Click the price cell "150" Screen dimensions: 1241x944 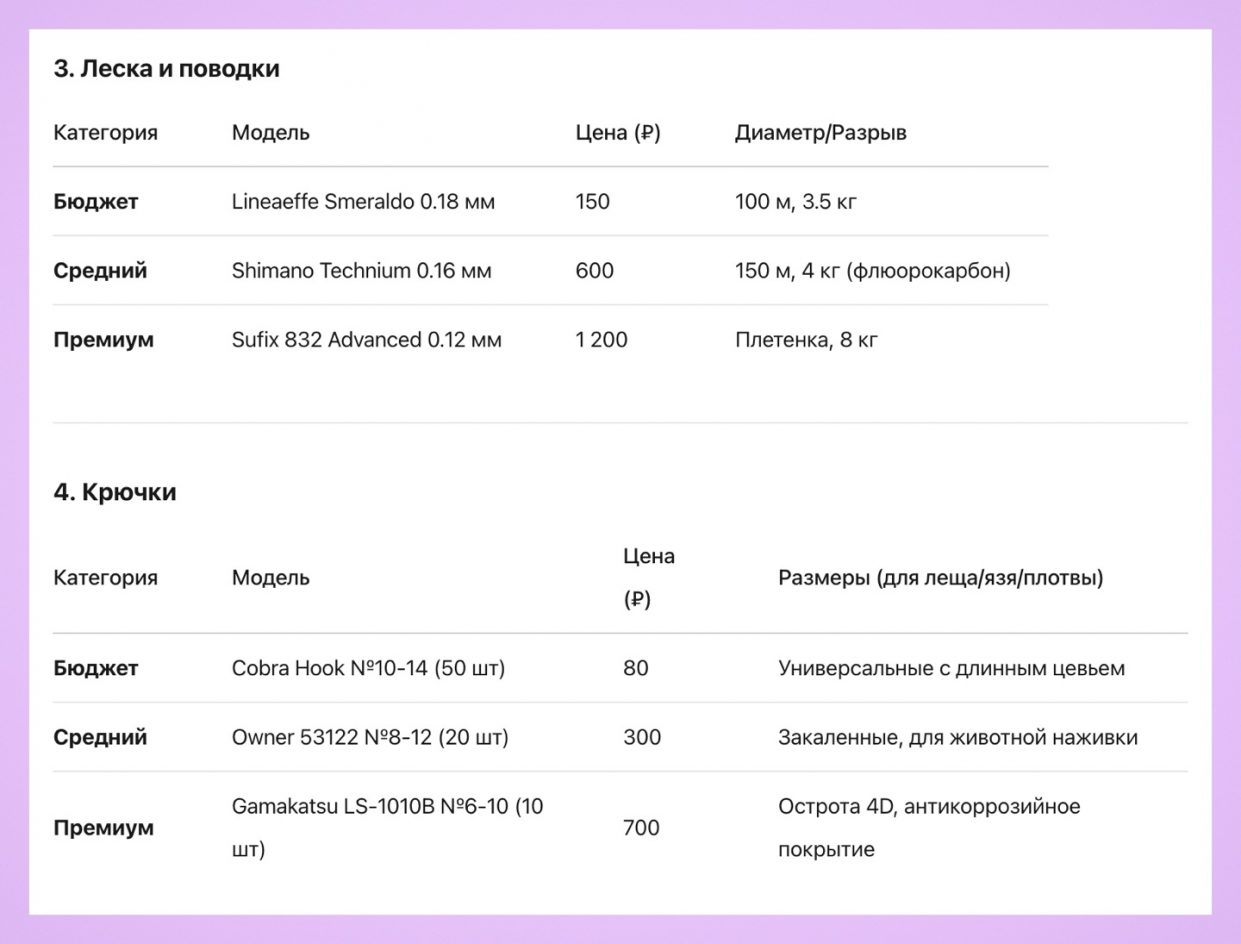click(592, 202)
